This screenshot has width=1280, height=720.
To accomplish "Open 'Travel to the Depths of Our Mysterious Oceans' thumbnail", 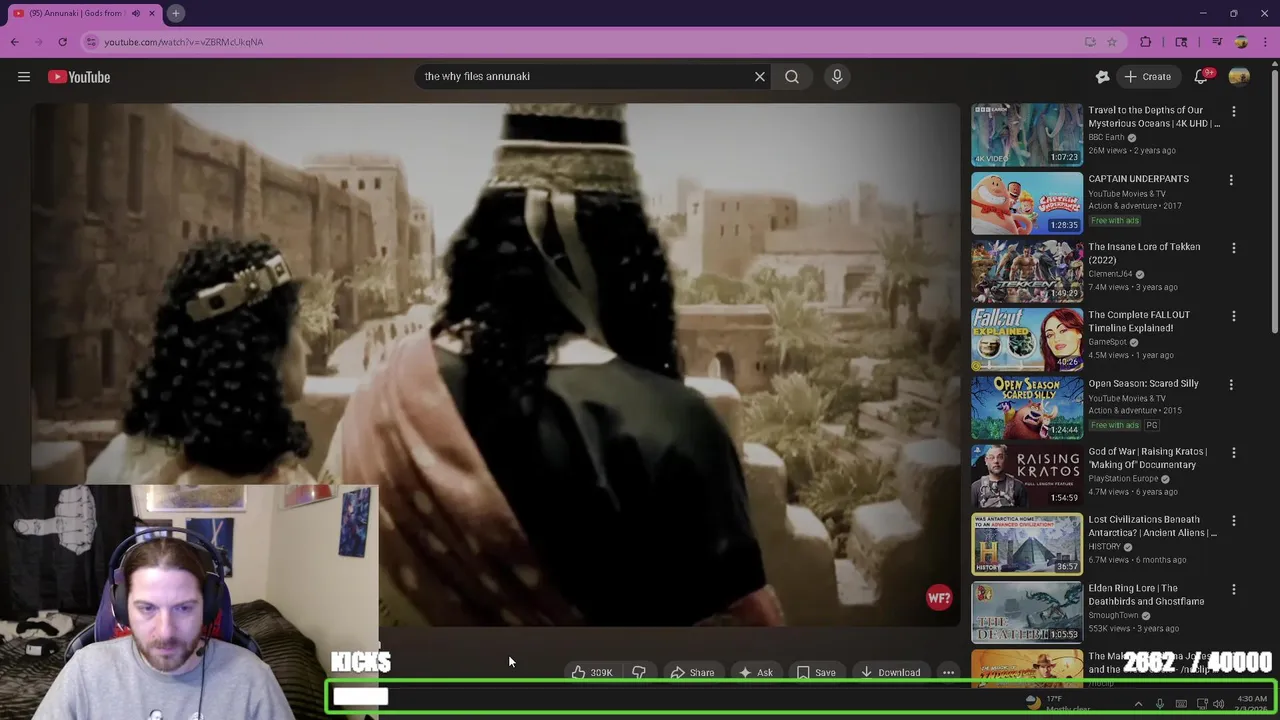I will coord(1027,135).
